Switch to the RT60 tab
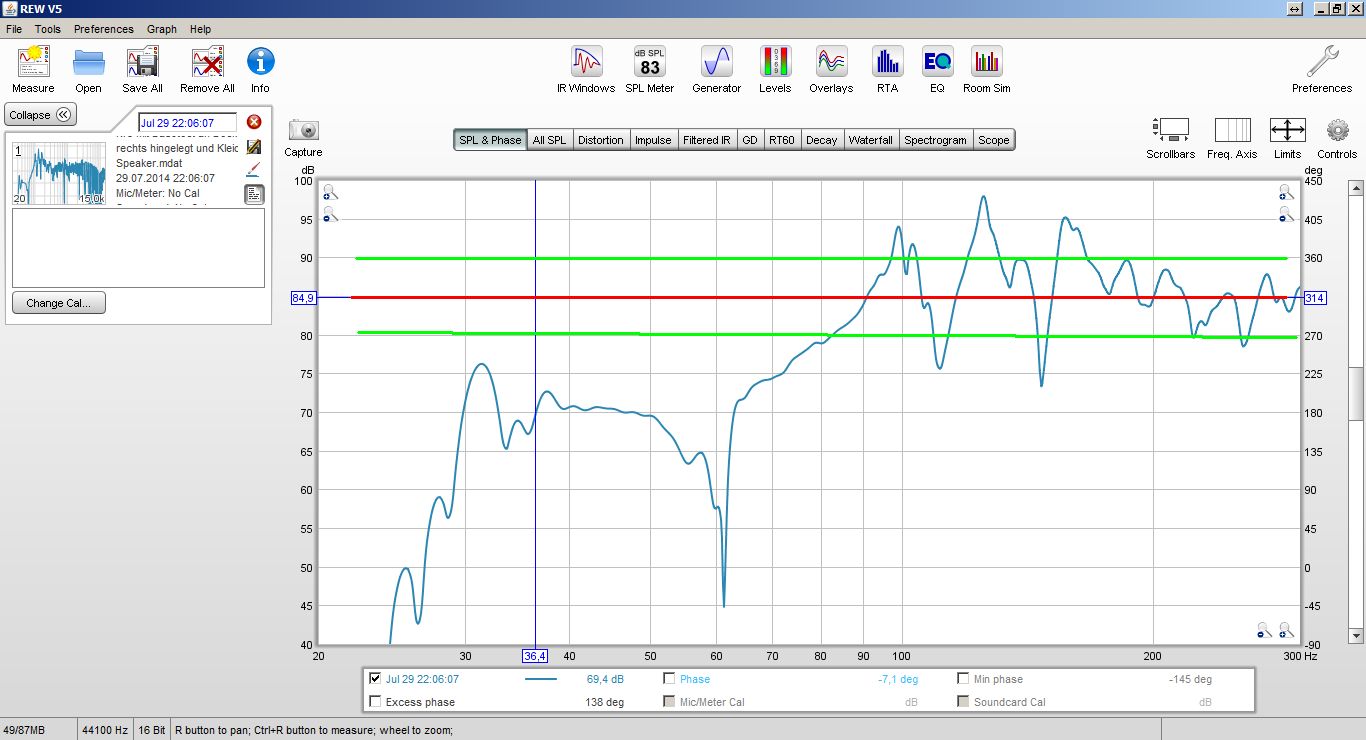 pyautogui.click(x=781, y=140)
